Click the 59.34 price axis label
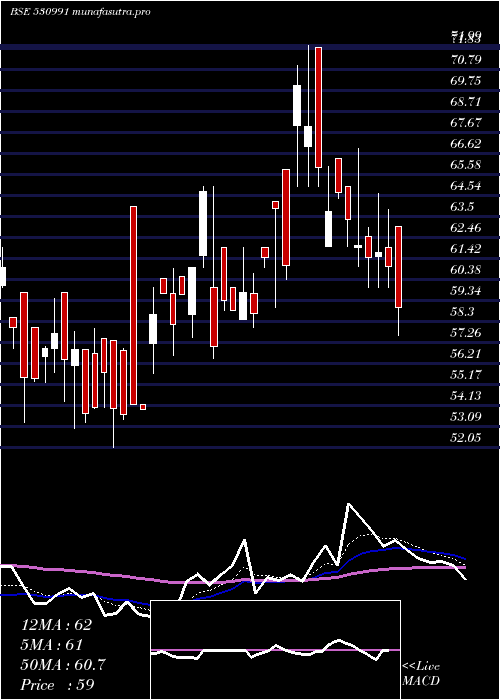 [467, 290]
